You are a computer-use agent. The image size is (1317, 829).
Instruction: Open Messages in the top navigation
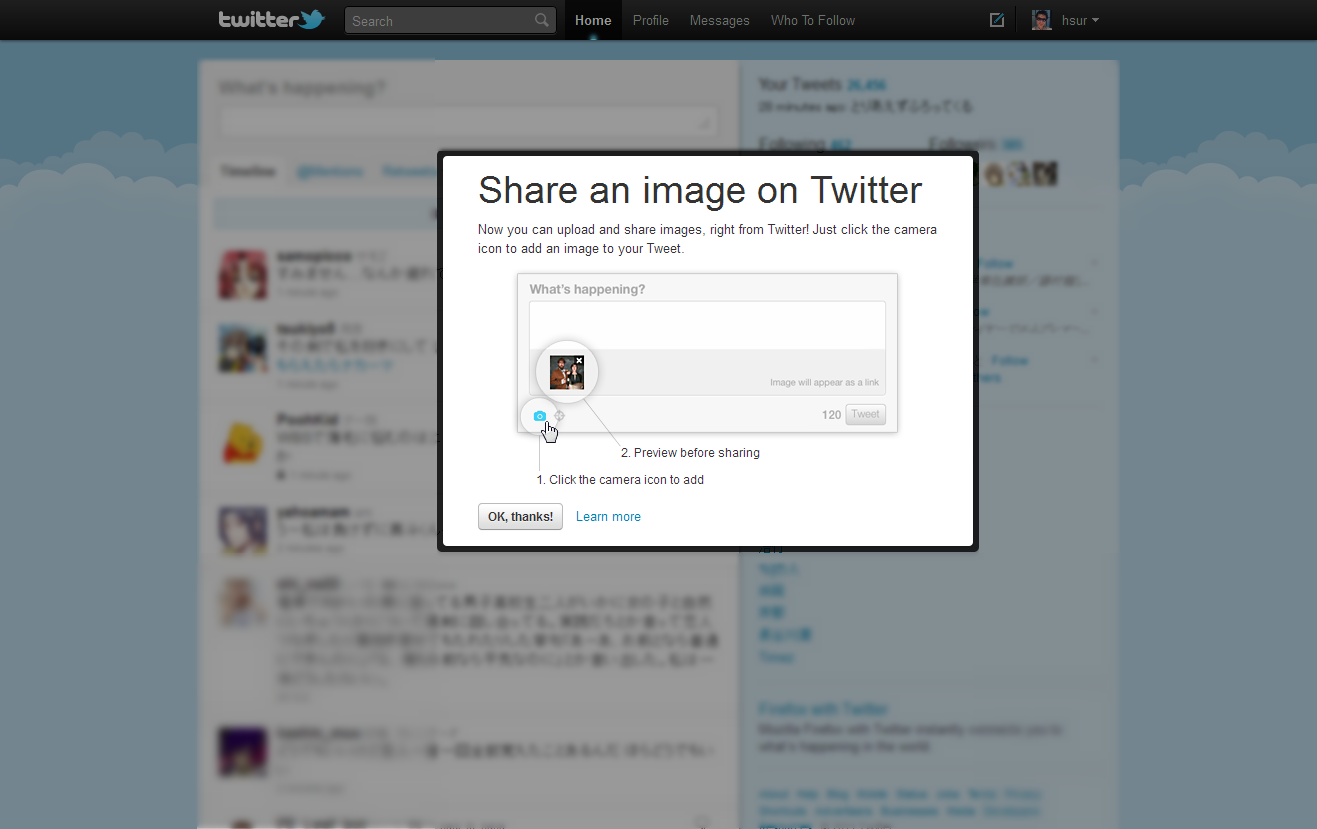[719, 20]
